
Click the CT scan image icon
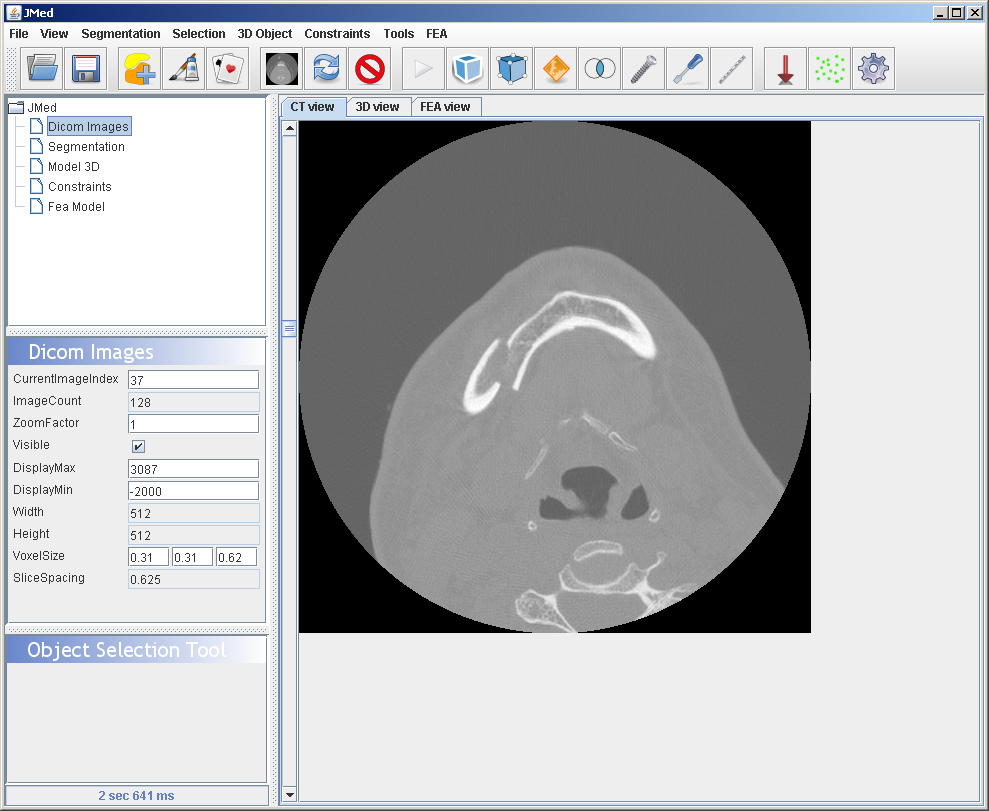283,69
